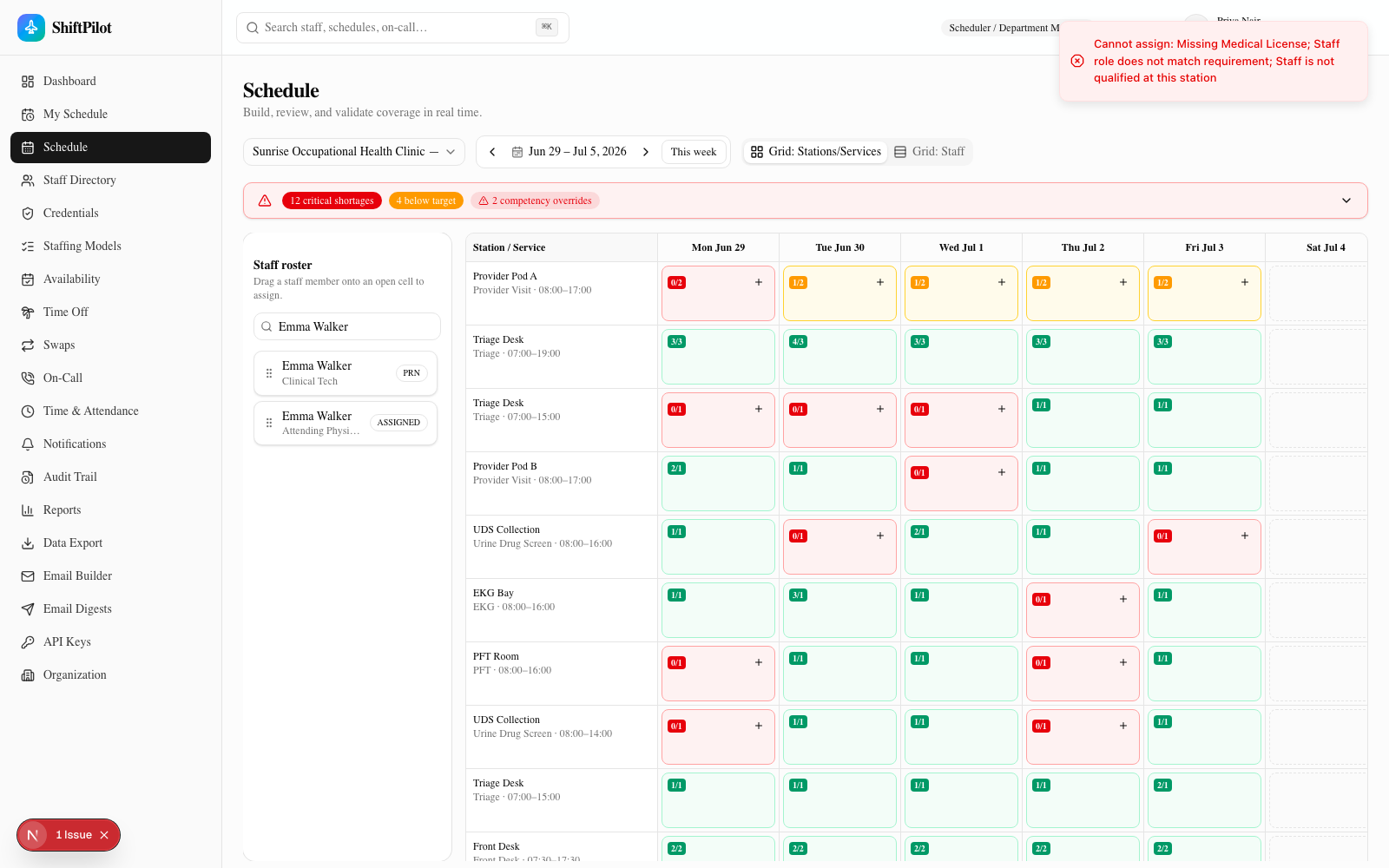1389x868 pixels.
Task: Dismiss the 1 Issue badge
Action: click(104, 835)
